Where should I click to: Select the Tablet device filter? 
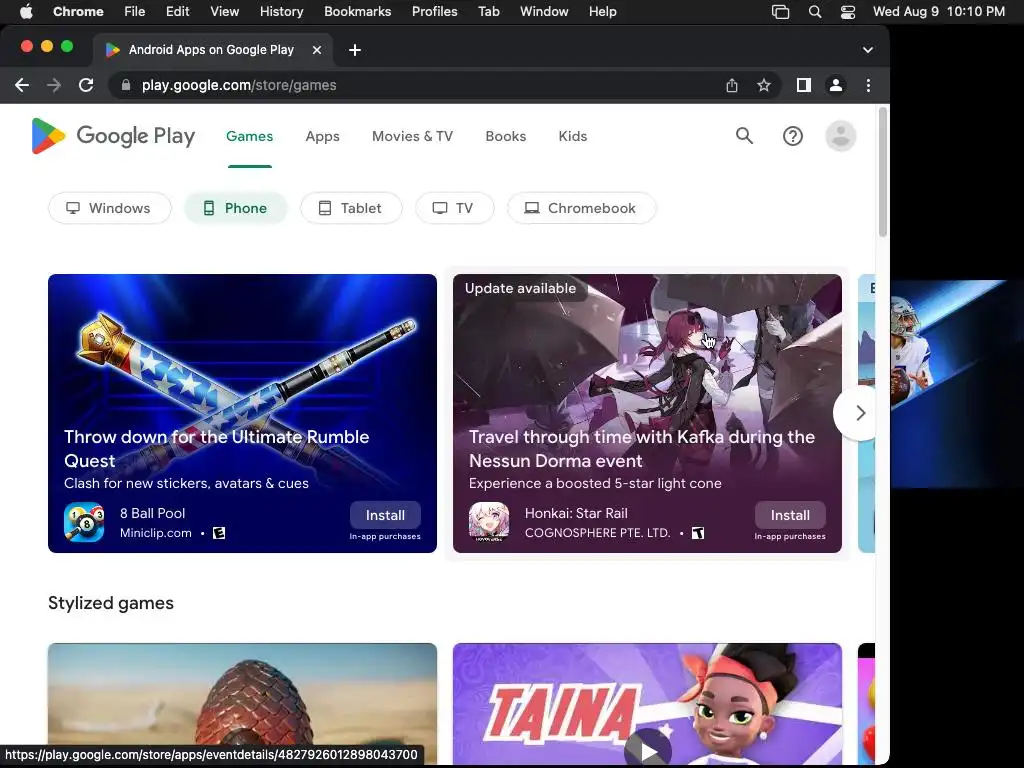pyautogui.click(x=351, y=208)
